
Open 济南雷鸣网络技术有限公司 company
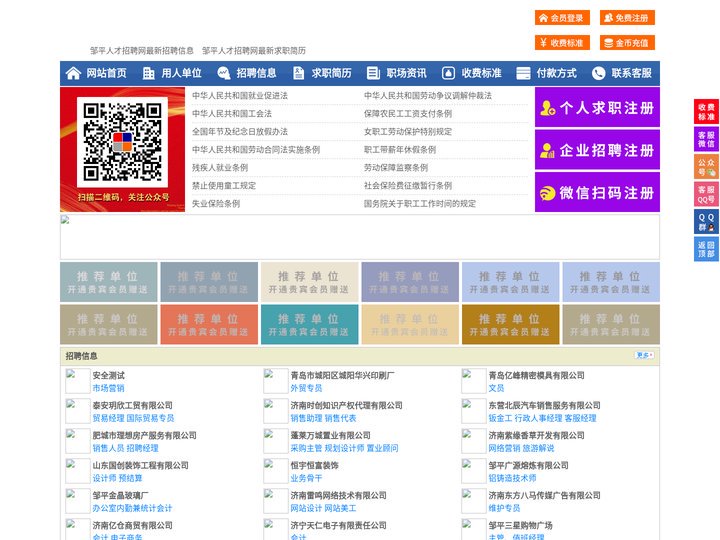tap(338, 495)
